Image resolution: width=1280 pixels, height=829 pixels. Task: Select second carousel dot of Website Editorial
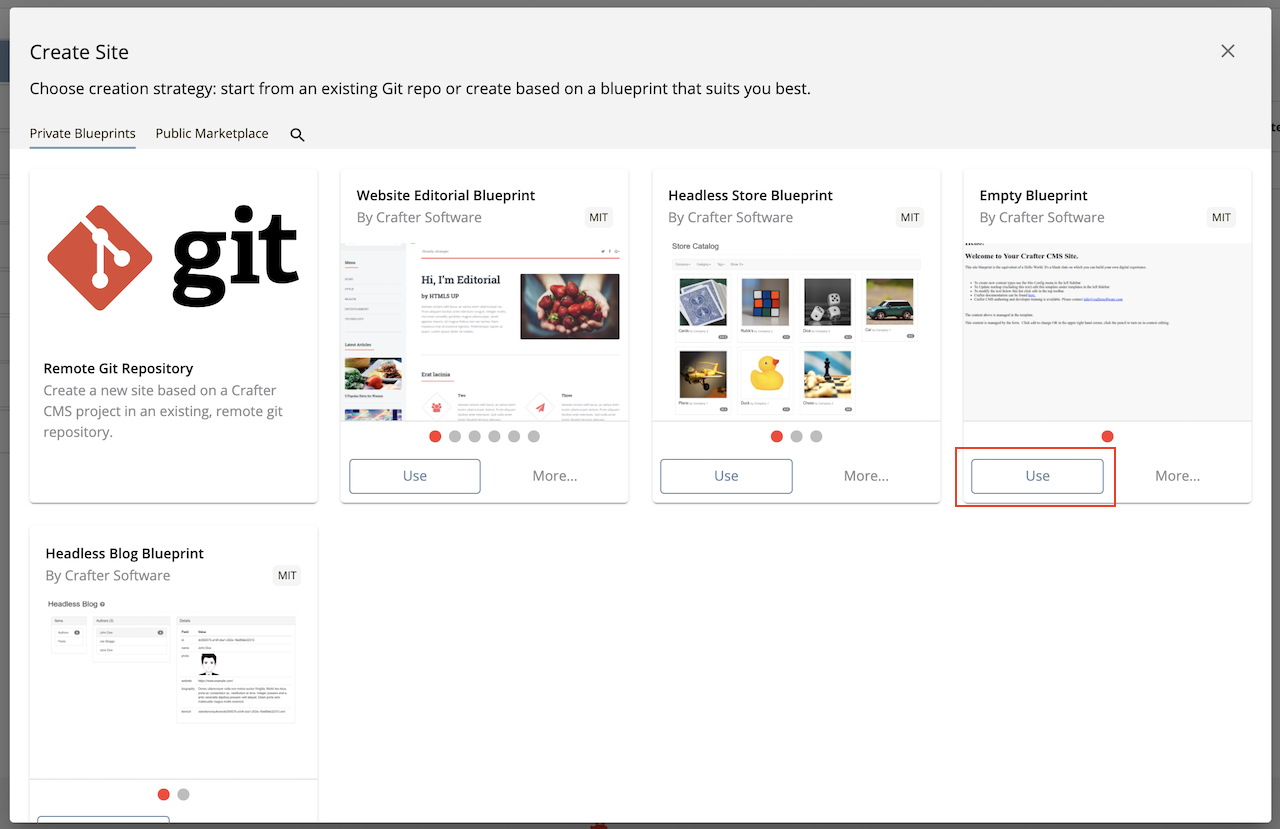tap(455, 436)
